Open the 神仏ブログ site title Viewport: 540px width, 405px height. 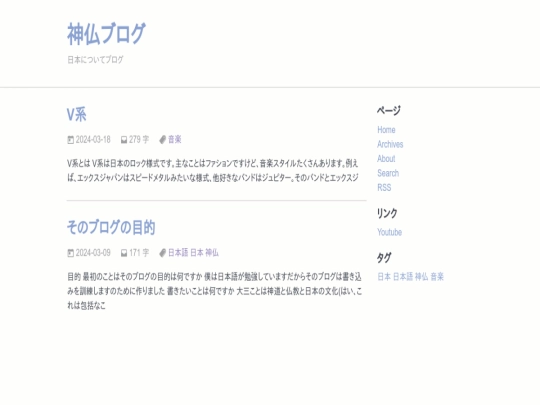pyautogui.click(x=106, y=34)
